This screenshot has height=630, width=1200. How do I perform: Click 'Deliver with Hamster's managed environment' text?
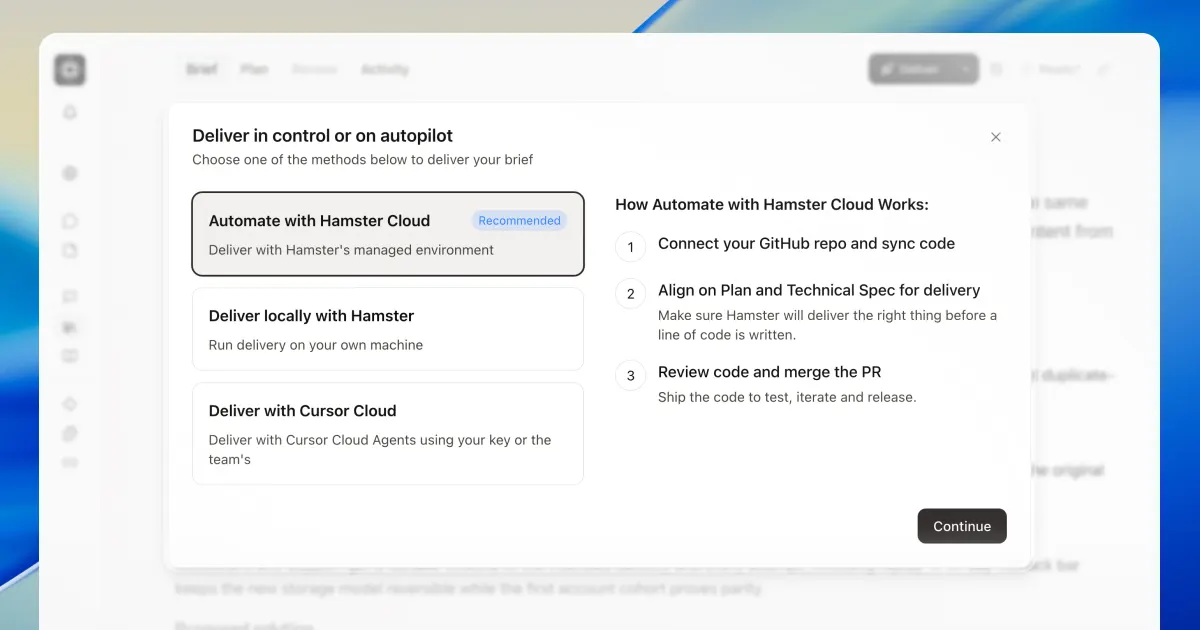tap(351, 250)
